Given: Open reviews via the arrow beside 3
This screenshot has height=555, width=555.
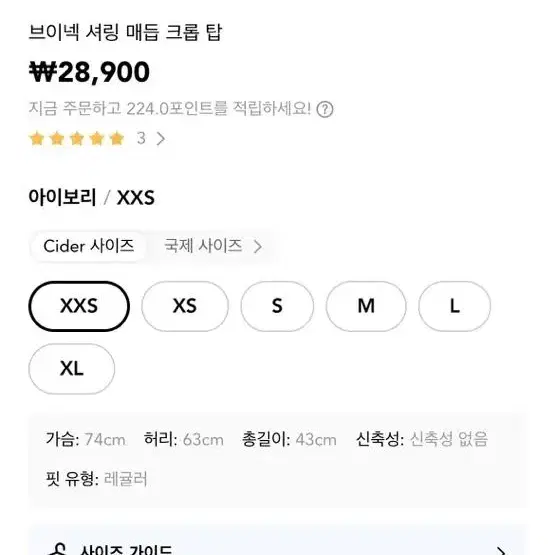Looking at the screenshot, I should point(161,138).
